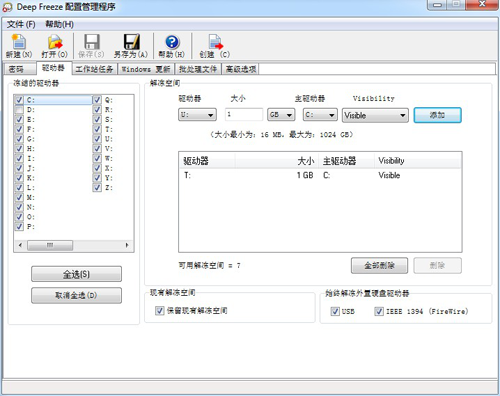Select the T: row in thawspace table
The image size is (500, 396).
(x=320, y=175)
